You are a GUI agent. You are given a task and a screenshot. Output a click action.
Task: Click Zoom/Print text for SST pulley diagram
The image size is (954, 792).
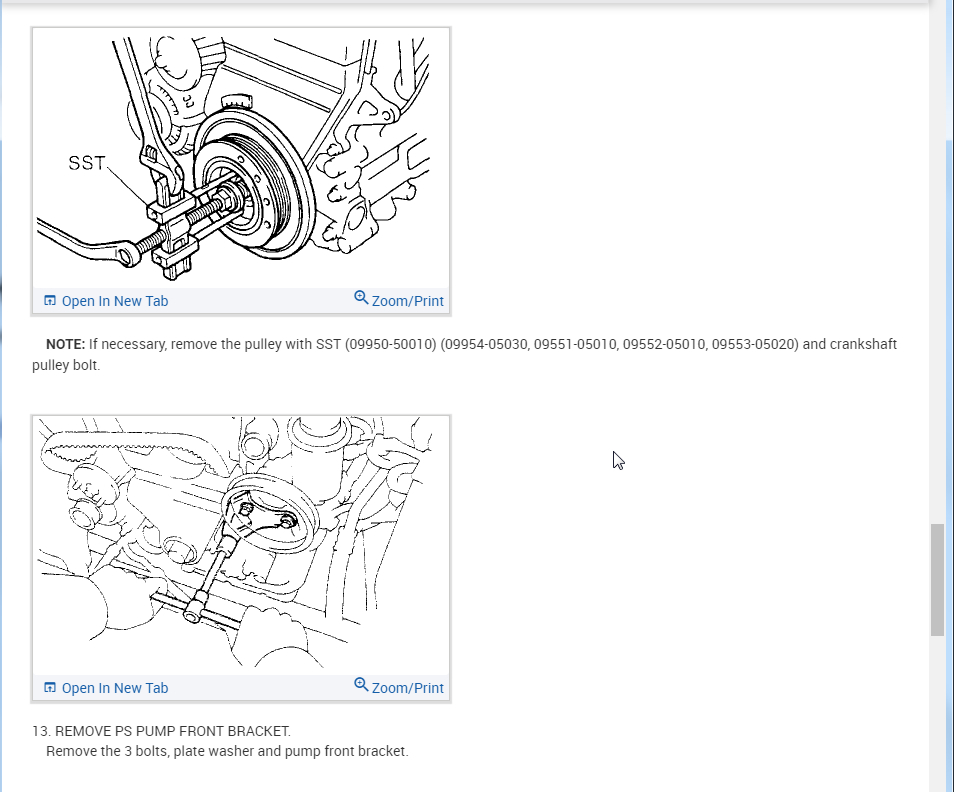408,301
